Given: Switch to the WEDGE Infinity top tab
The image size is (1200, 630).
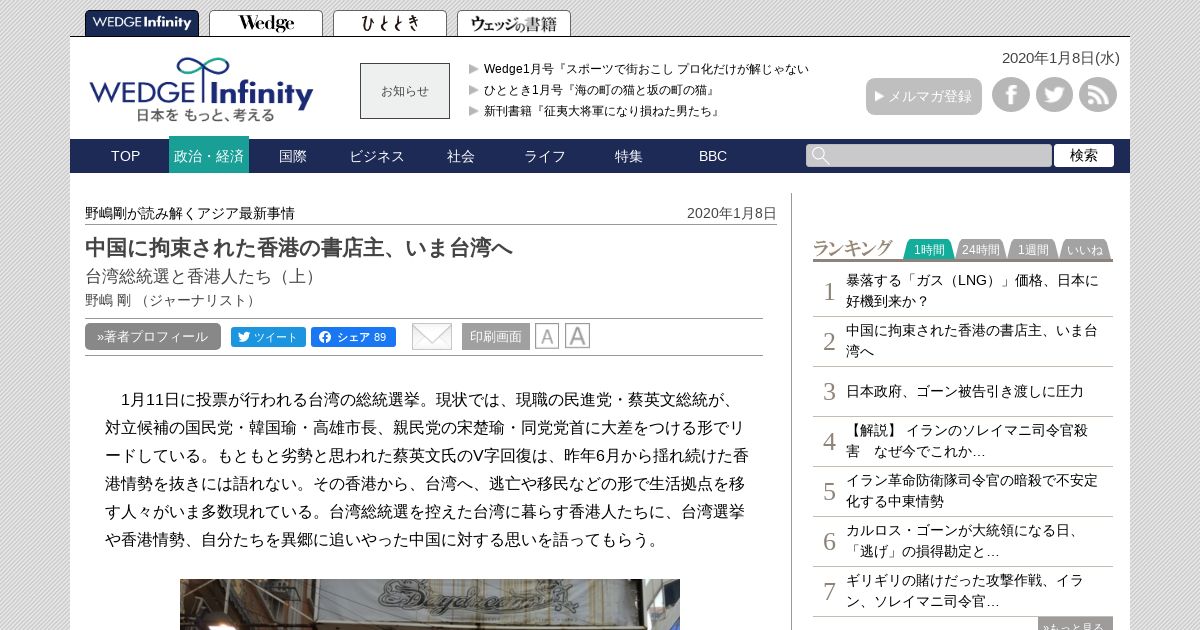Looking at the screenshot, I should click(142, 23).
